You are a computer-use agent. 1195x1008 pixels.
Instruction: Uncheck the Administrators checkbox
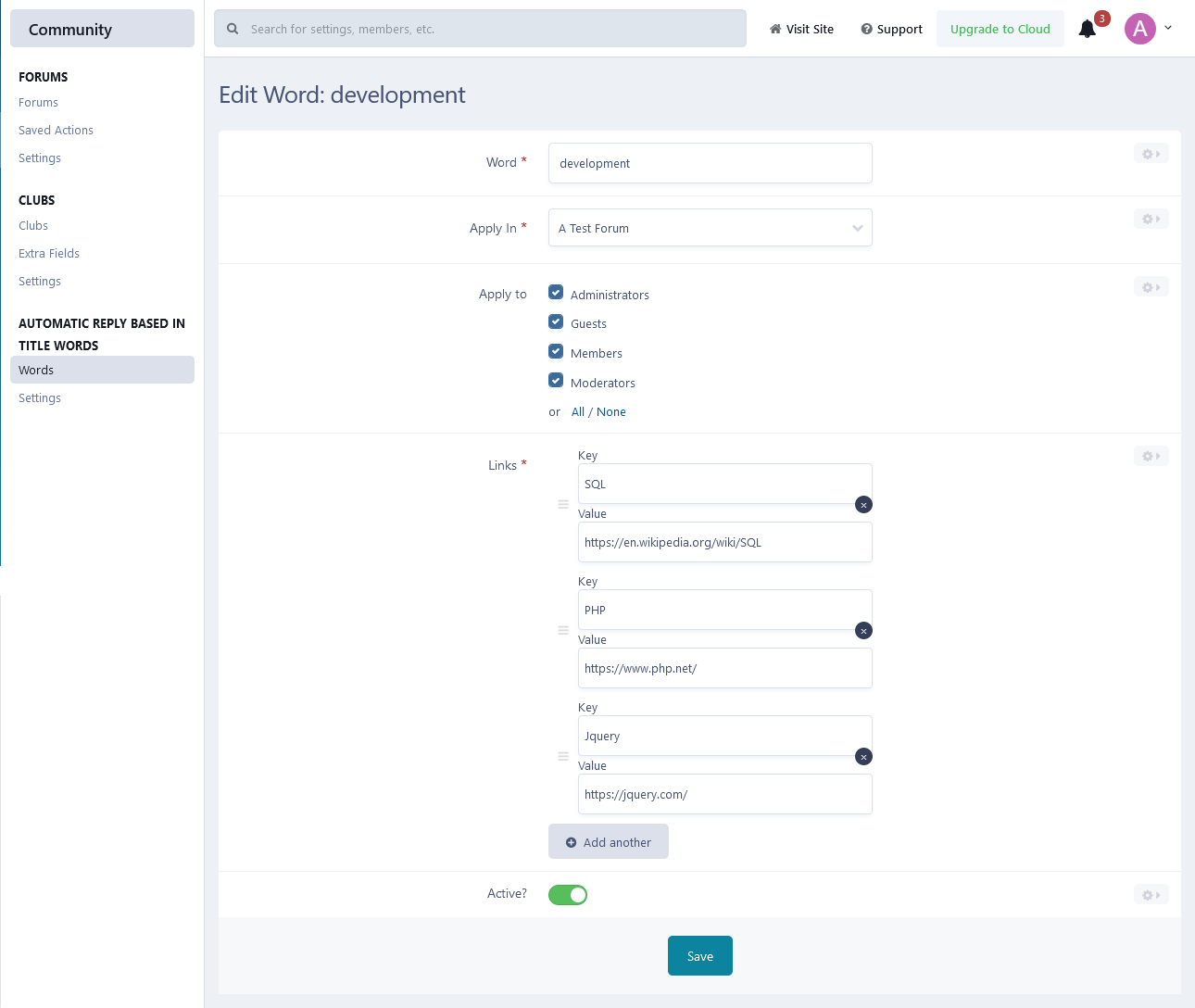click(556, 293)
